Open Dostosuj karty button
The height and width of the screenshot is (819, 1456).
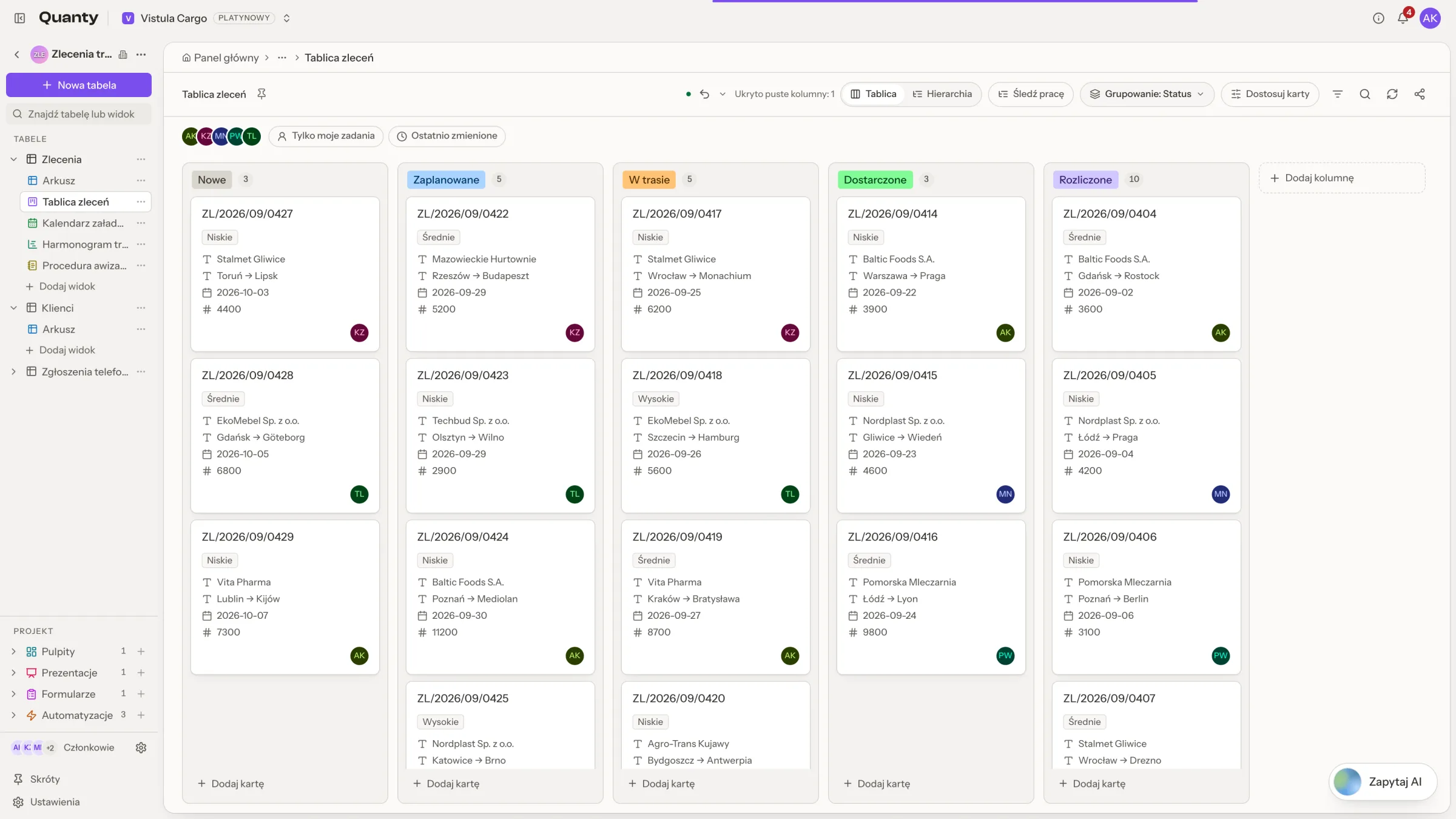1270,94
